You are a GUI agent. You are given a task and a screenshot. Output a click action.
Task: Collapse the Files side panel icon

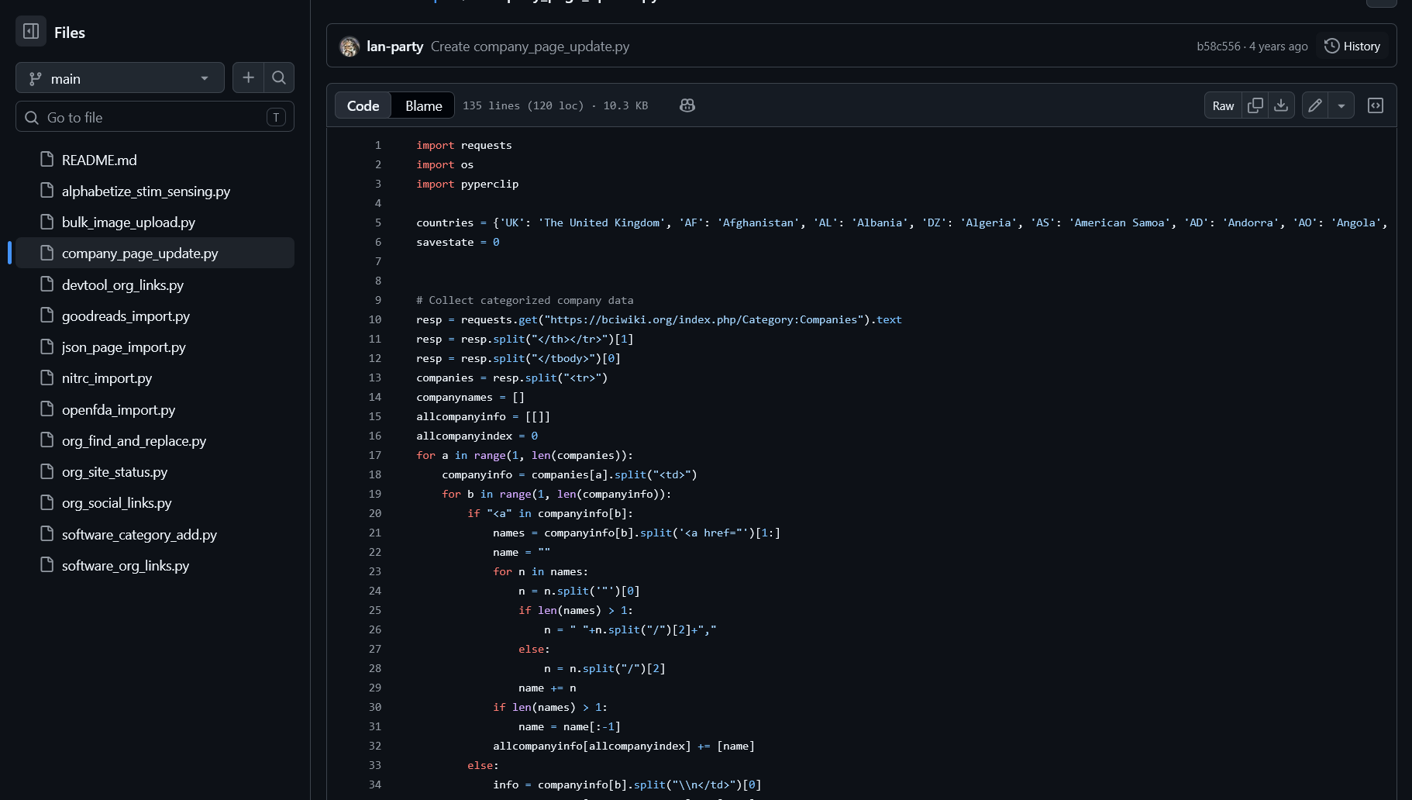[x=31, y=32]
